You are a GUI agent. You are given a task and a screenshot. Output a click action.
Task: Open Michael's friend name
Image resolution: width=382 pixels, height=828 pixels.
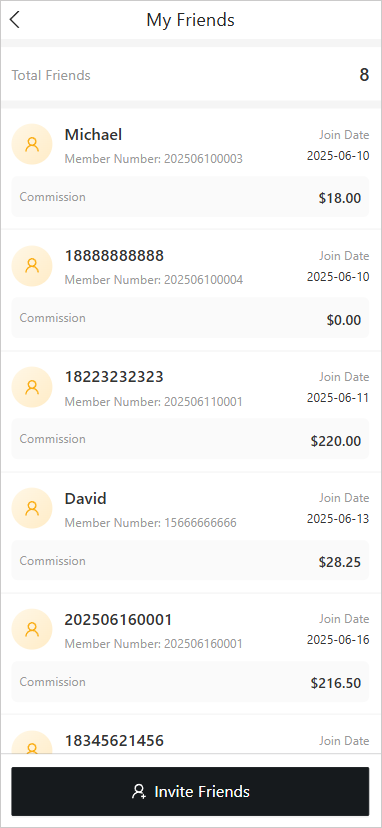point(94,135)
